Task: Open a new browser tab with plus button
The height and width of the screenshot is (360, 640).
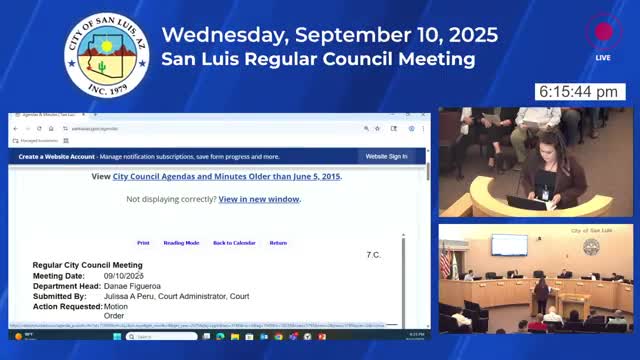Action: click(95, 115)
